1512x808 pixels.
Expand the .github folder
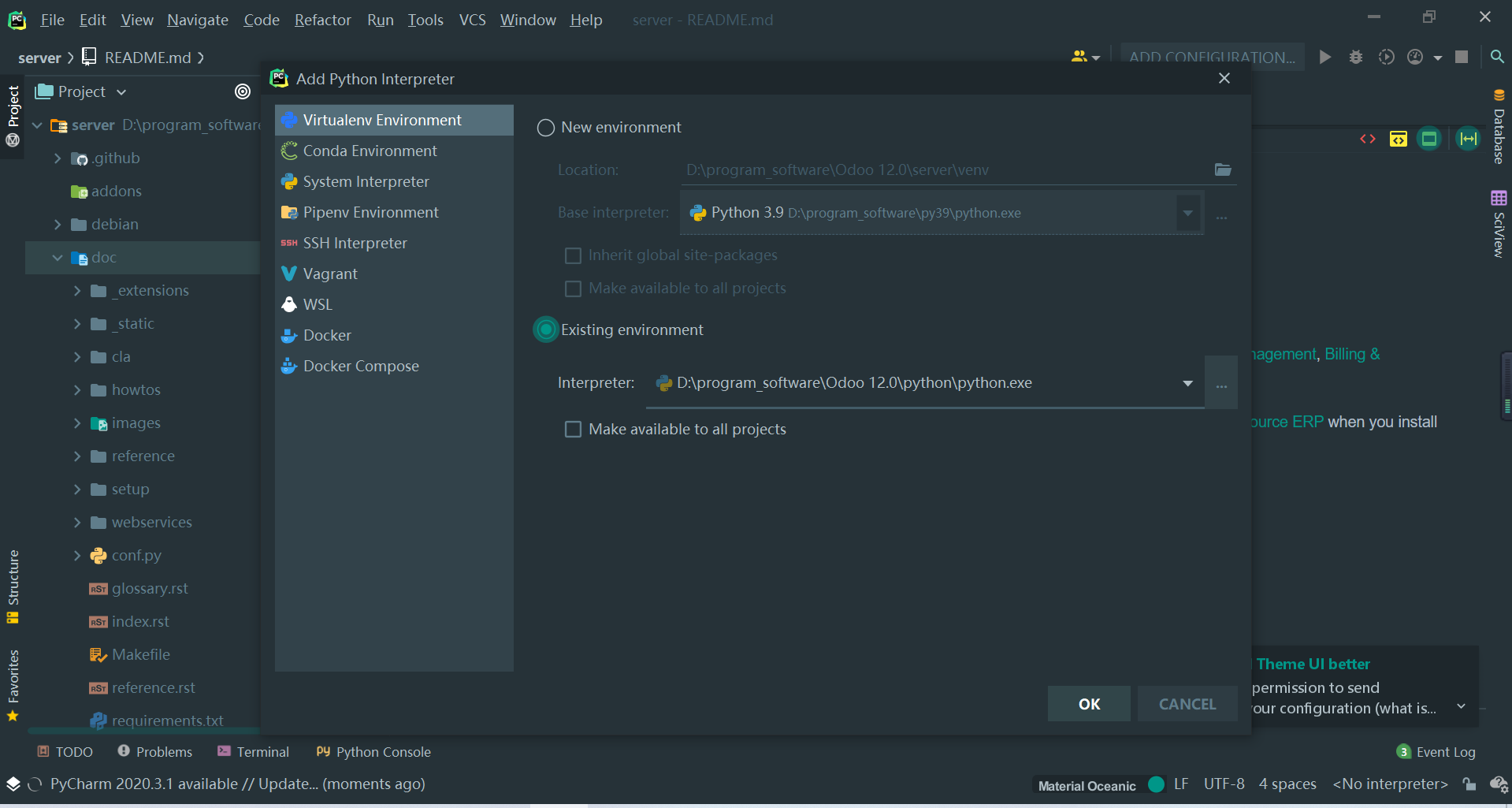(x=58, y=158)
